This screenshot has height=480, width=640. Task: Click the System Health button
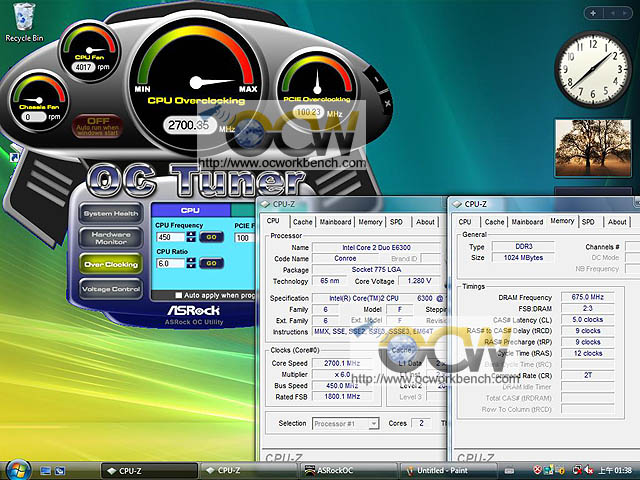click(111, 213)
